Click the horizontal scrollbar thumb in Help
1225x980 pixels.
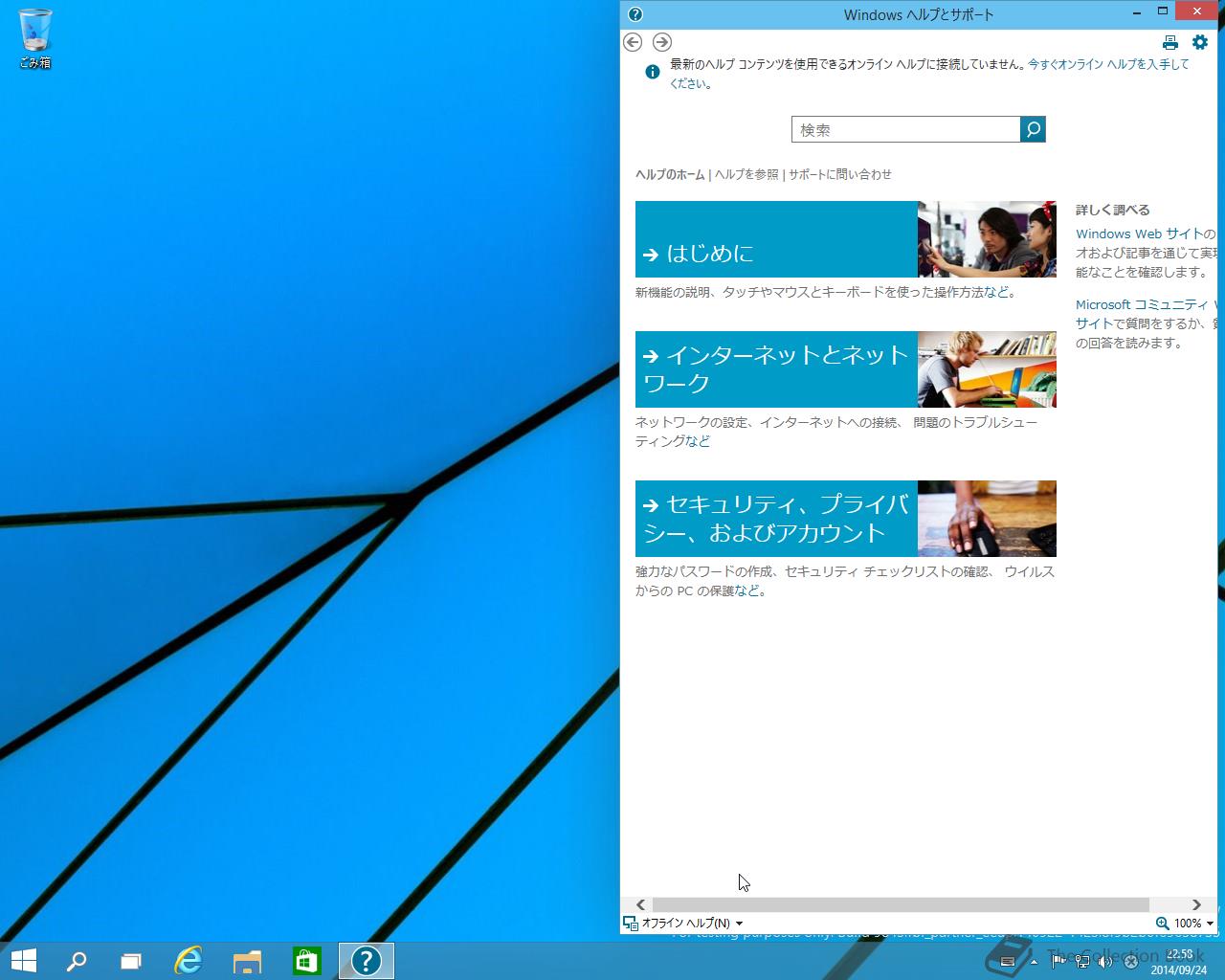(x=901, y=904)
